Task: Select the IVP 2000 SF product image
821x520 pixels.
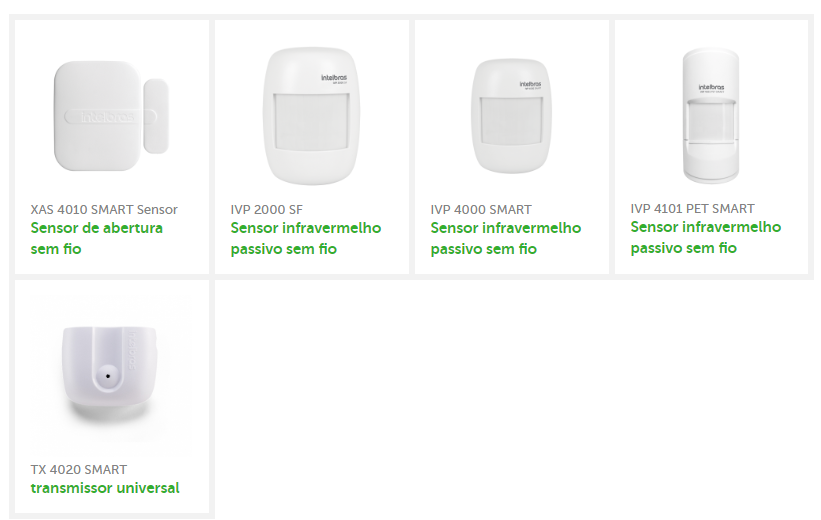Action: [x=312, y=116]
